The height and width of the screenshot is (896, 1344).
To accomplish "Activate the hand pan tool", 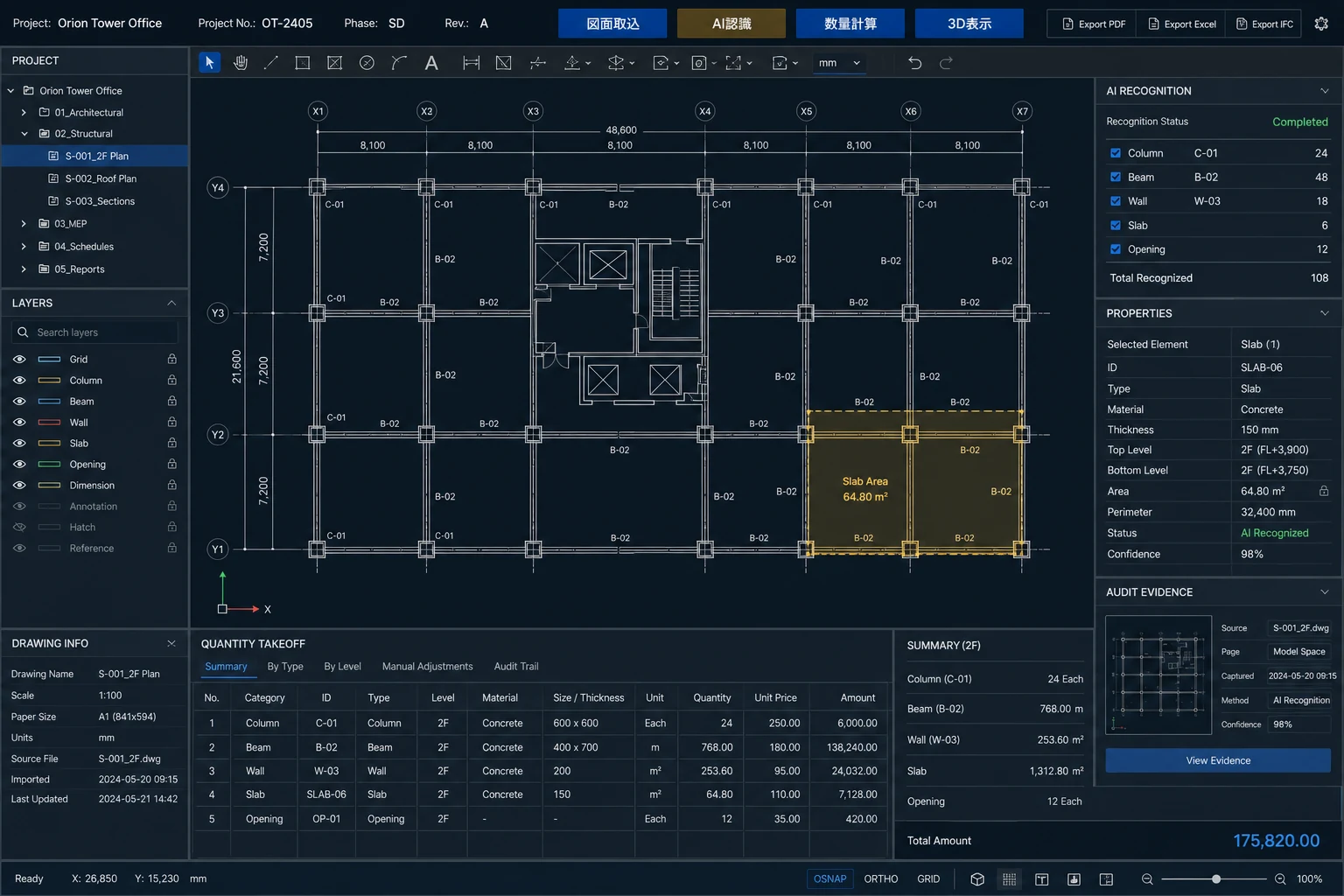I will pyautogui.click(x=241, y=62).
